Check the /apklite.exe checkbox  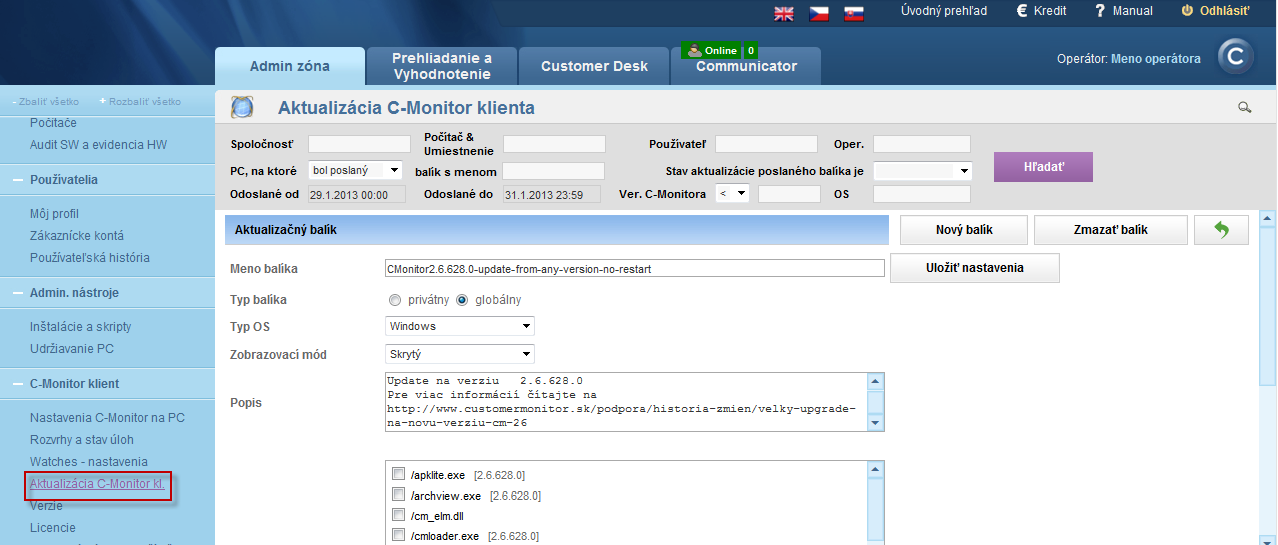click(399, 475)
